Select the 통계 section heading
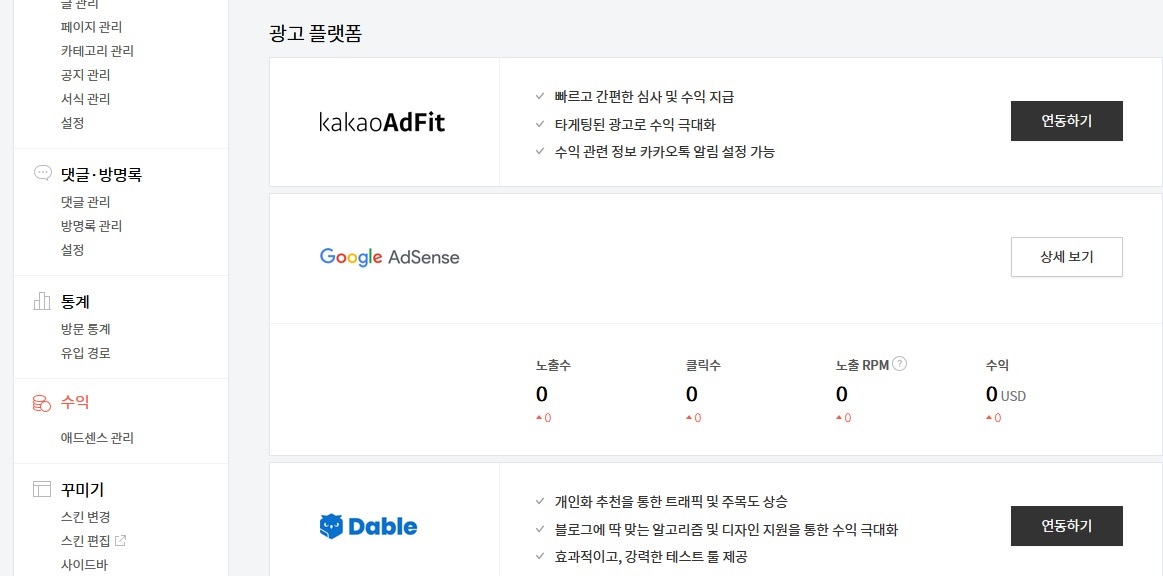 tap(75, 302)
